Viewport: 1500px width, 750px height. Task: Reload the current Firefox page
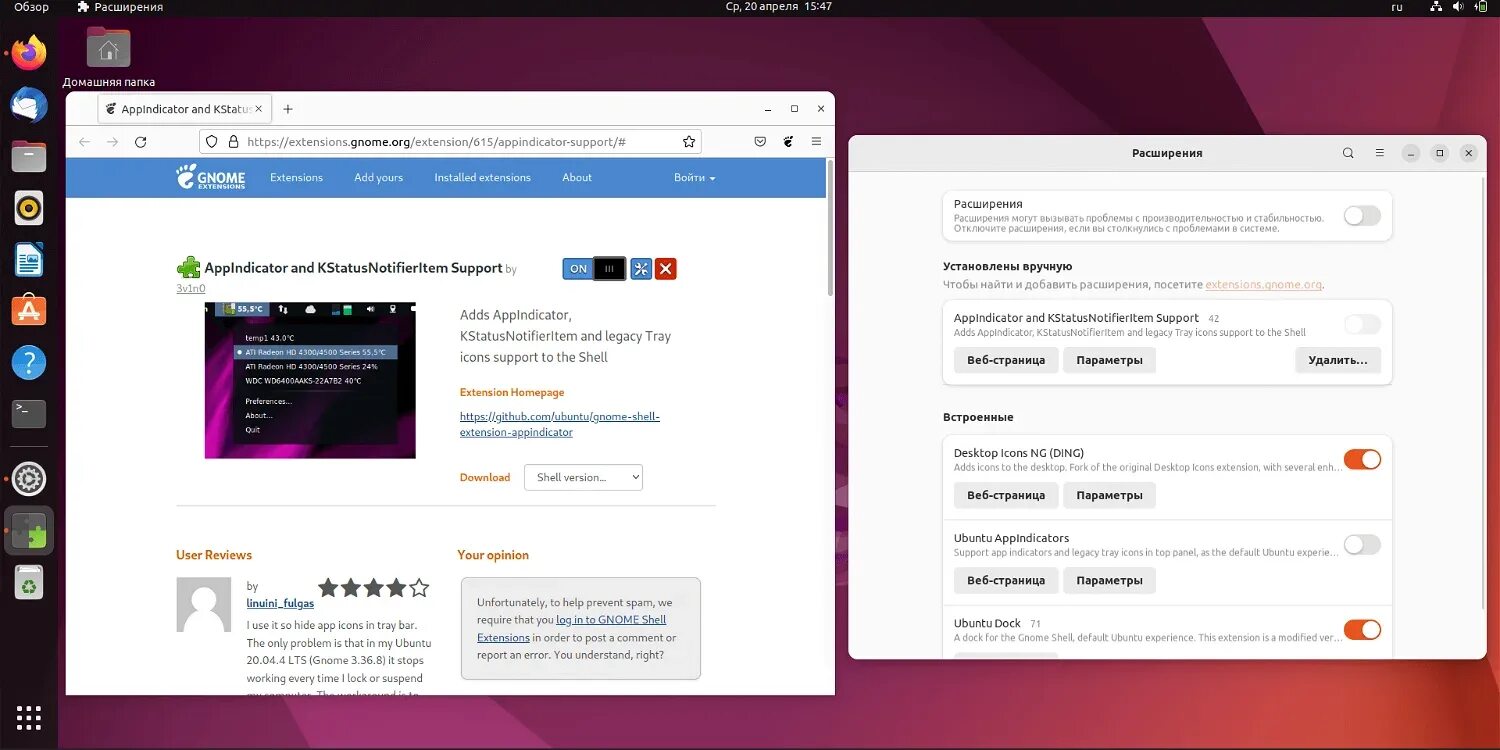[141, 142]
